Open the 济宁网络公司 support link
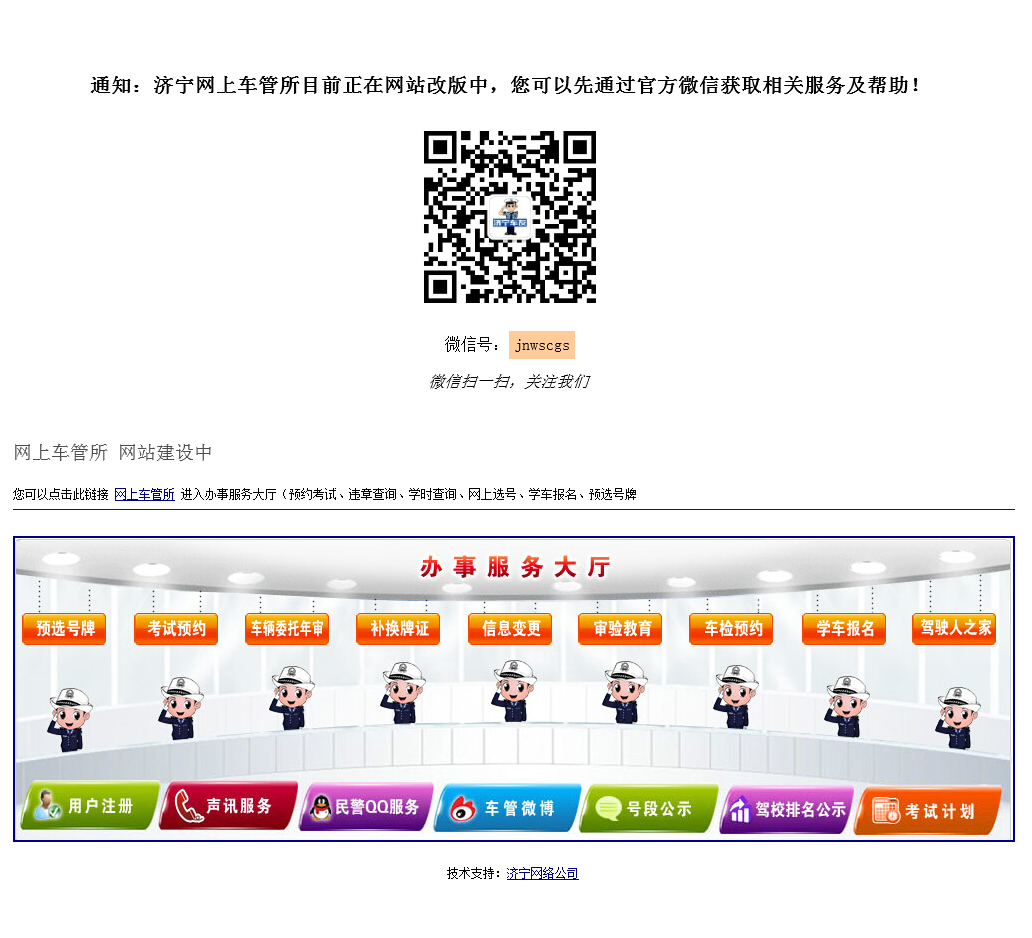Viewport: 1032px width, 938px height. (x=542, y=873)
